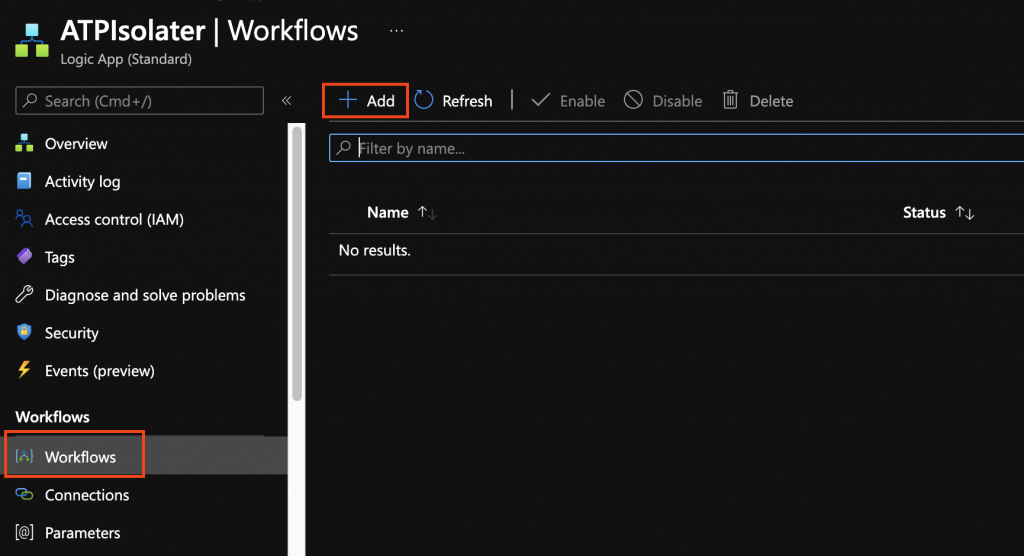Collapse the sidebar with double chevron
The image size is (1024, 556).
[286, 101]
